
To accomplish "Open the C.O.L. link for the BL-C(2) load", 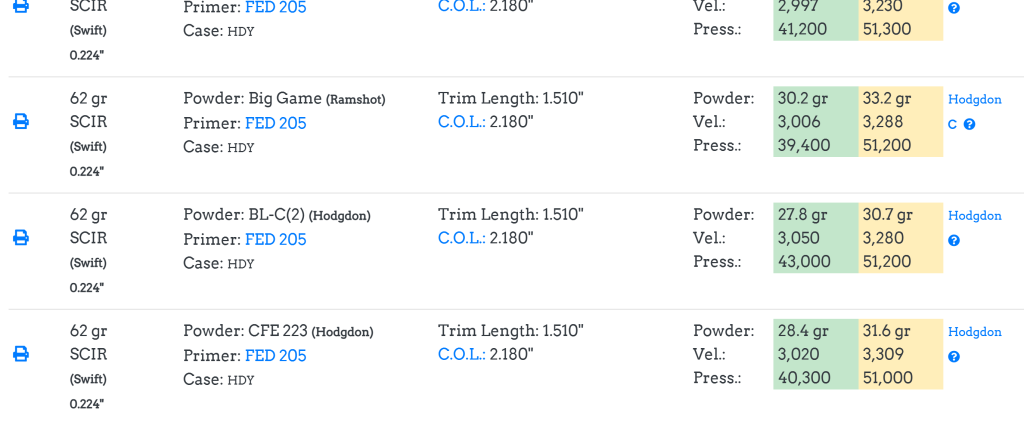I will click(x=461, y=238).
